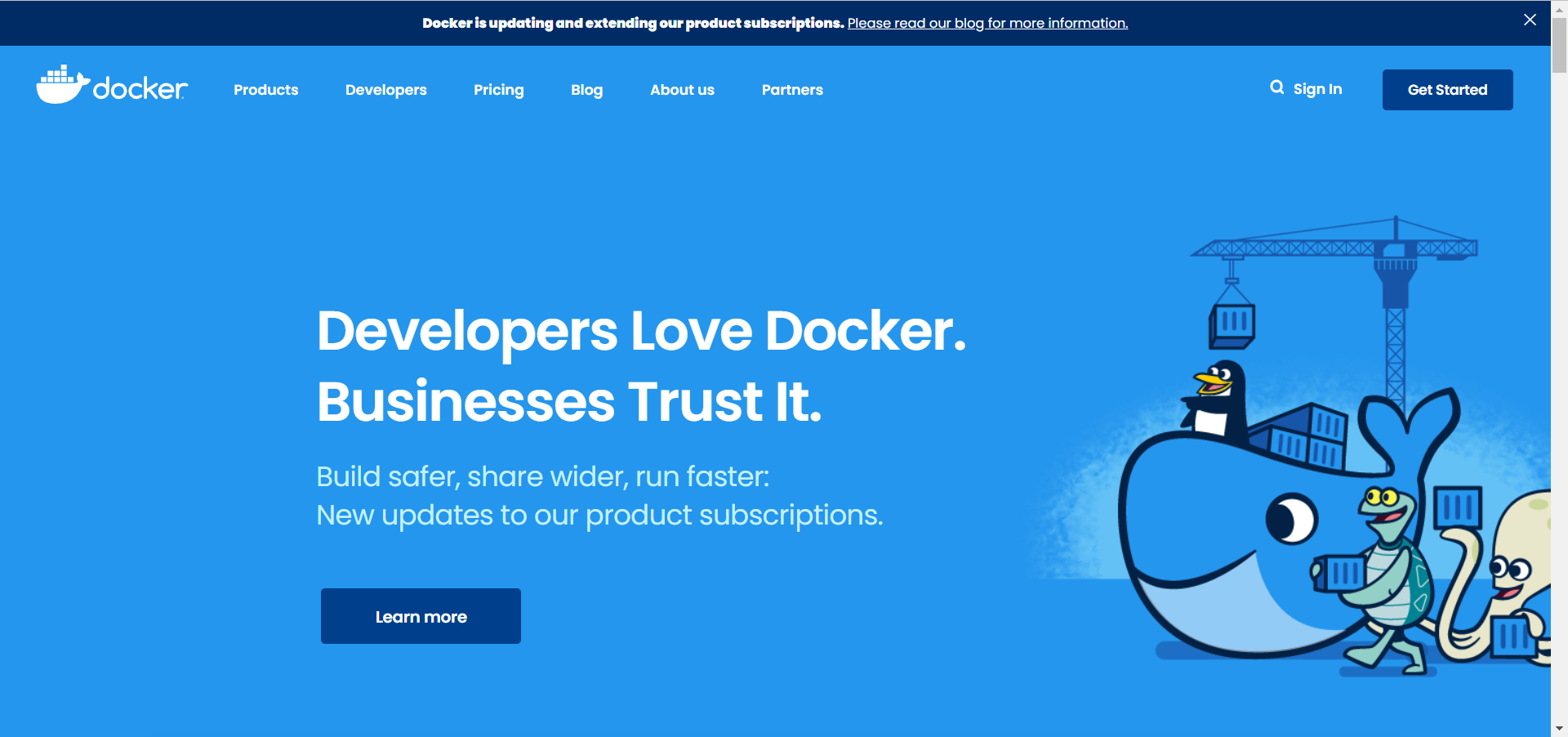Open the blog link in the banner

tap(987, 23)
